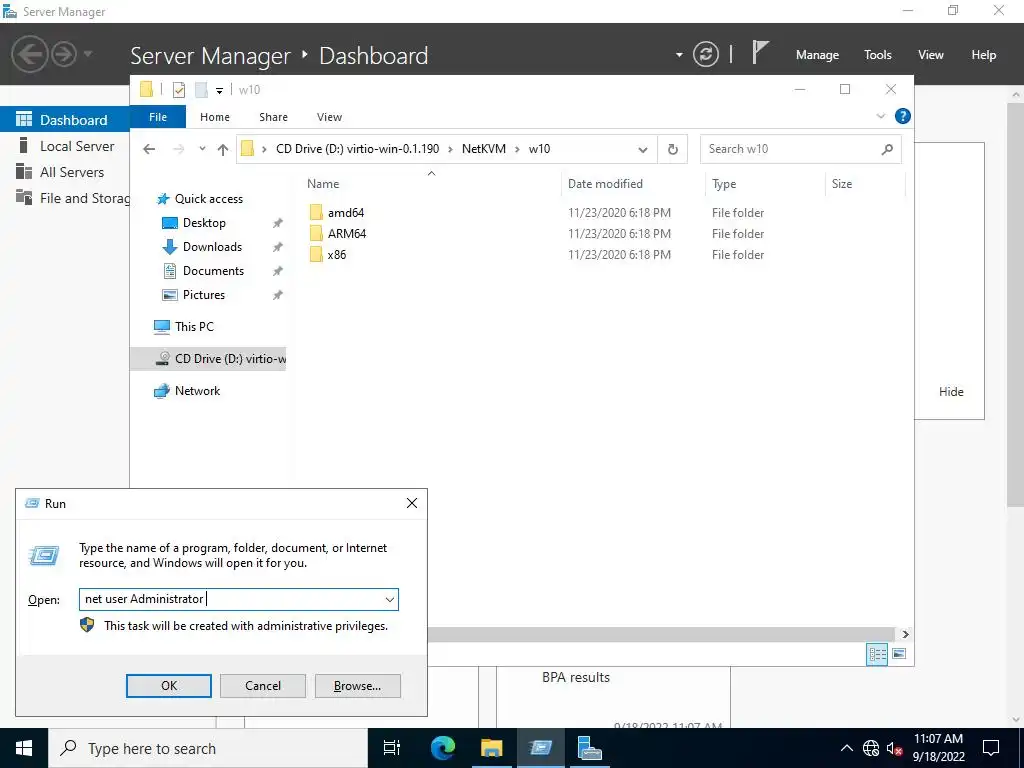Open the Action Center notification icon
Image resolution: width=1024 pixels, height=768 pixels.
[x=991, y=748]
